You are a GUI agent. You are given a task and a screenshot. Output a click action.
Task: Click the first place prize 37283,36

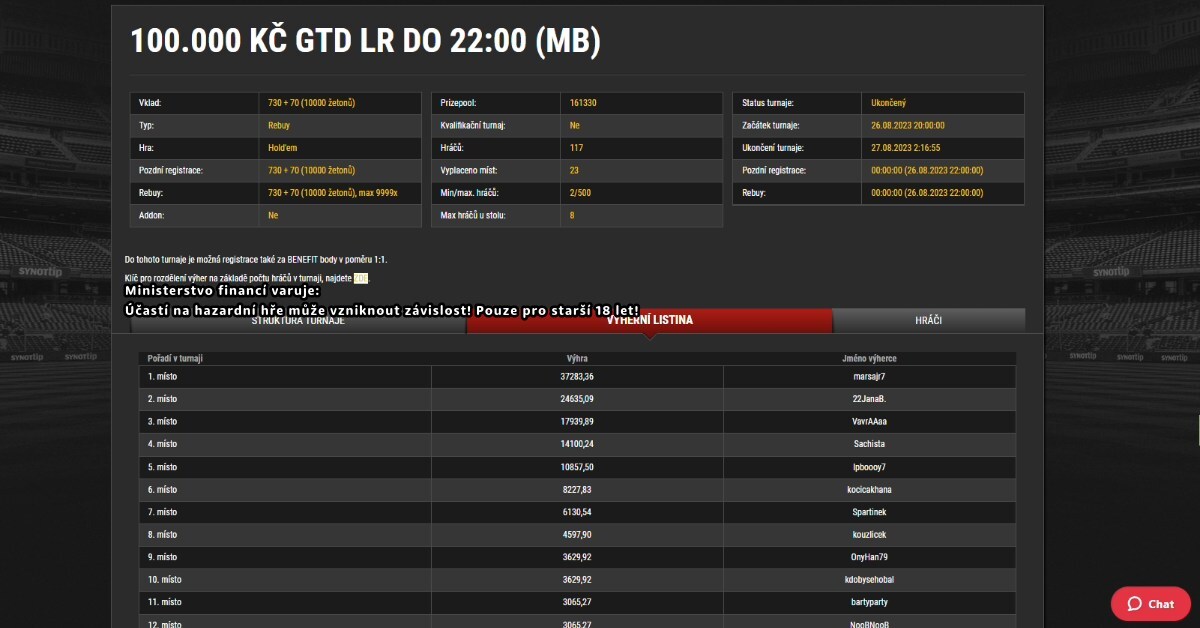577,377
